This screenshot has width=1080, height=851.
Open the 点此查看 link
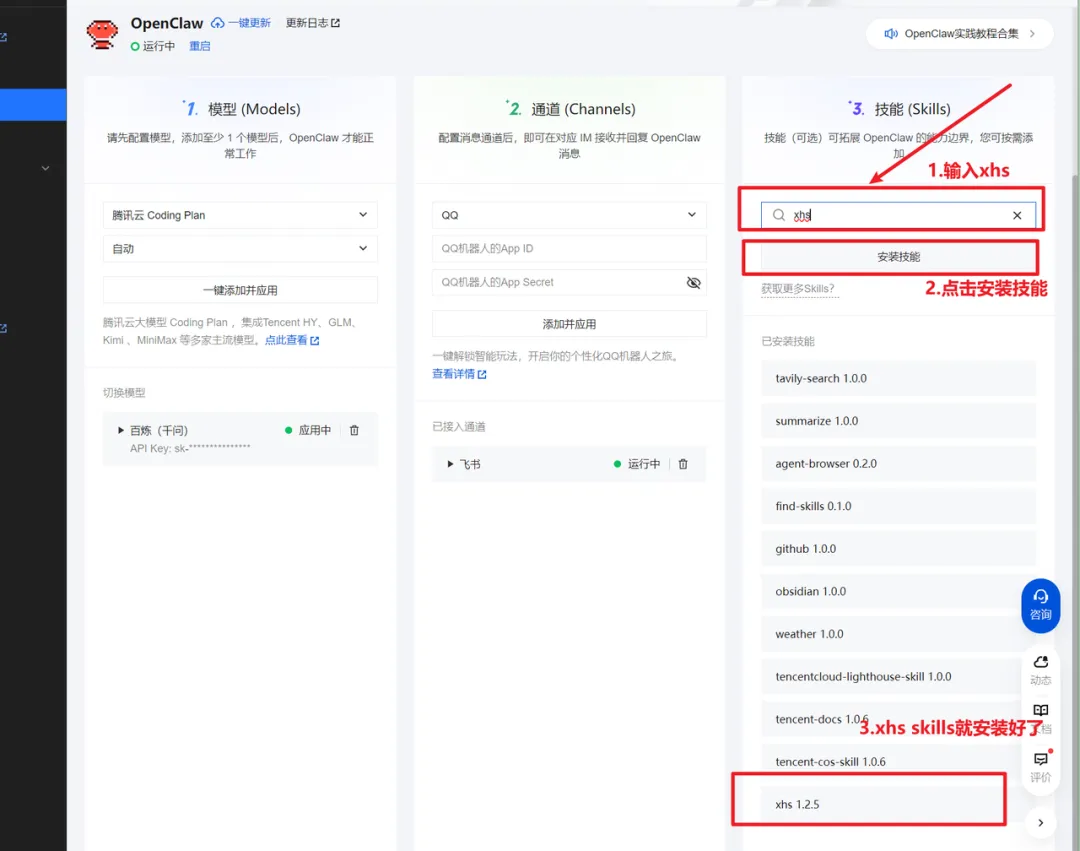292,340
